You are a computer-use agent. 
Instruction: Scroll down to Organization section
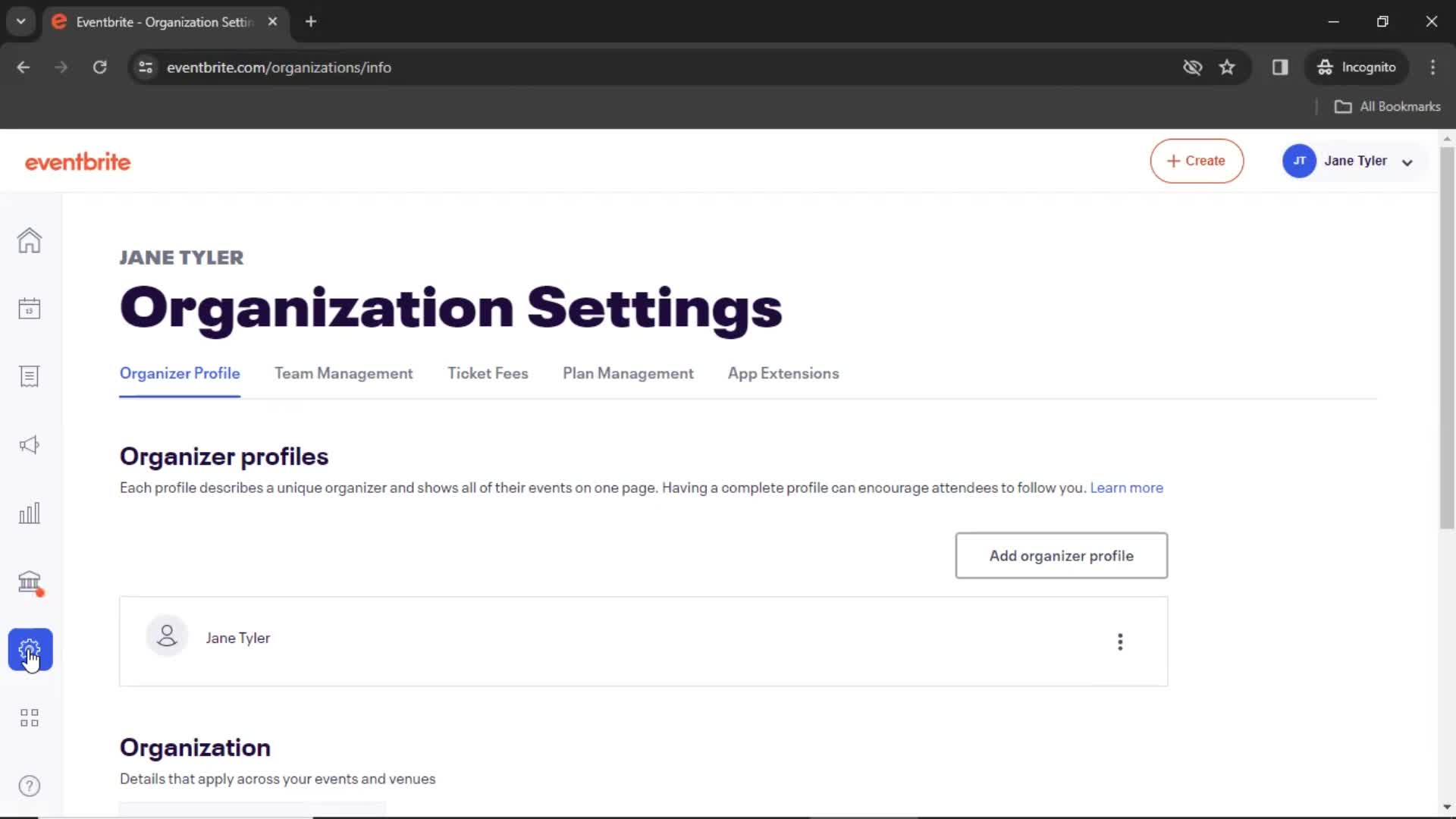click(x=194, y=746)
